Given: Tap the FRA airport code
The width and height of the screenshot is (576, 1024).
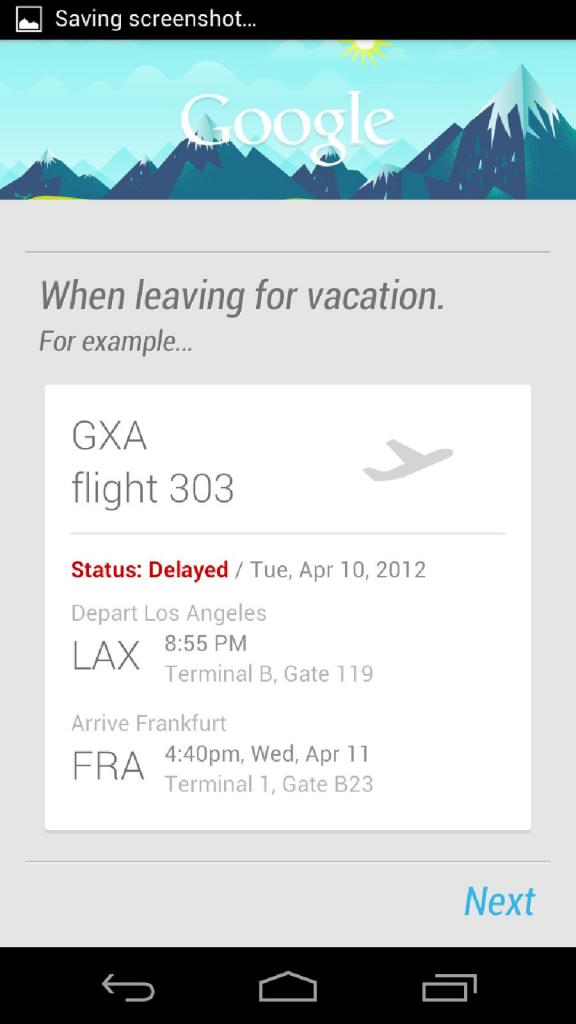Looking at the screenshot, I should (x=108, y=766).
